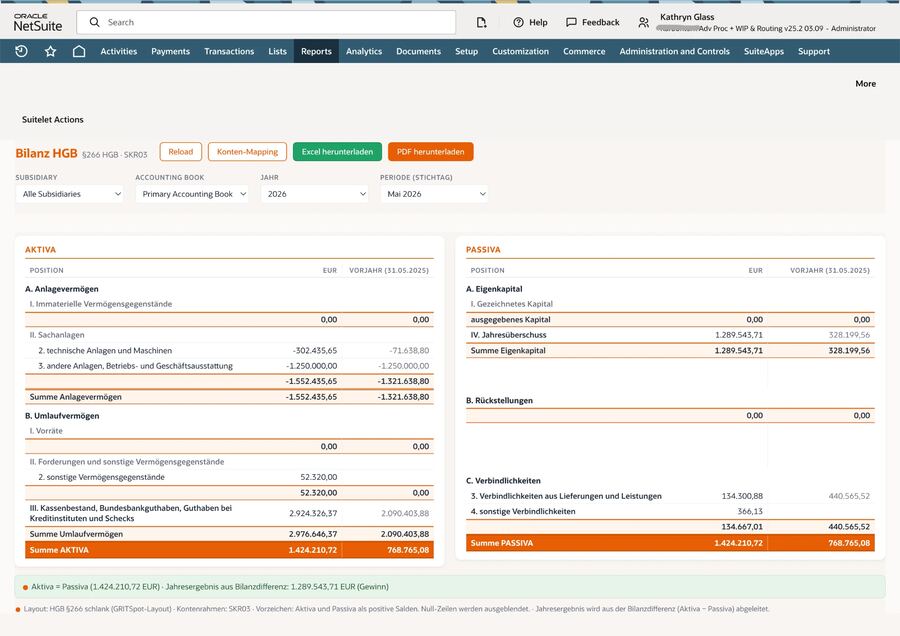Click the PASSIVA panel heading
The height and width of the screenshot is (636, 900).
pyautogui.click(x=483, y=250)
